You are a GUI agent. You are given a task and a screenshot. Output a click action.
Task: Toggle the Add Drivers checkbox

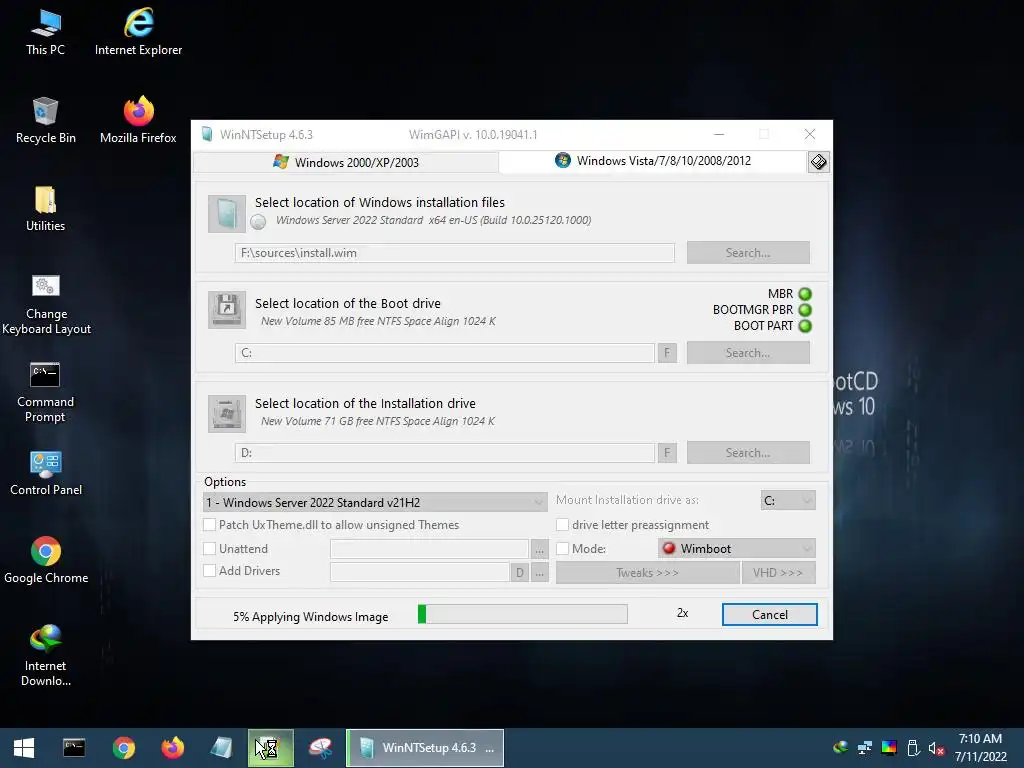tap(210, 571)
